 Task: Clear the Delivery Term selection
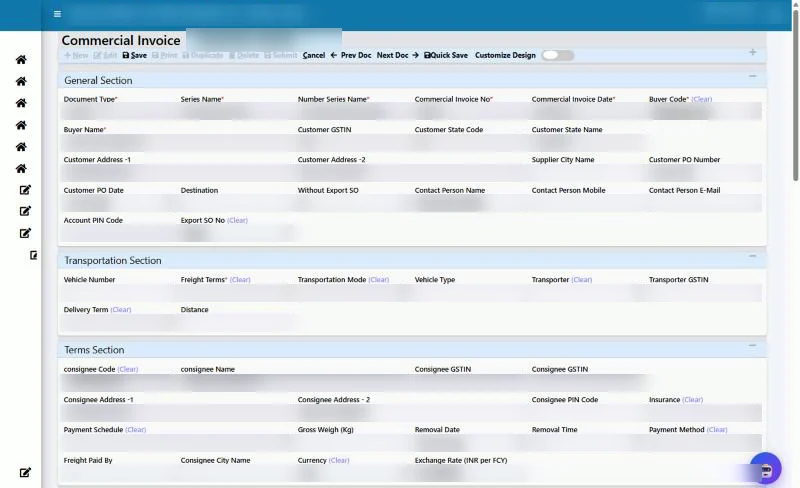pos(120,309)
